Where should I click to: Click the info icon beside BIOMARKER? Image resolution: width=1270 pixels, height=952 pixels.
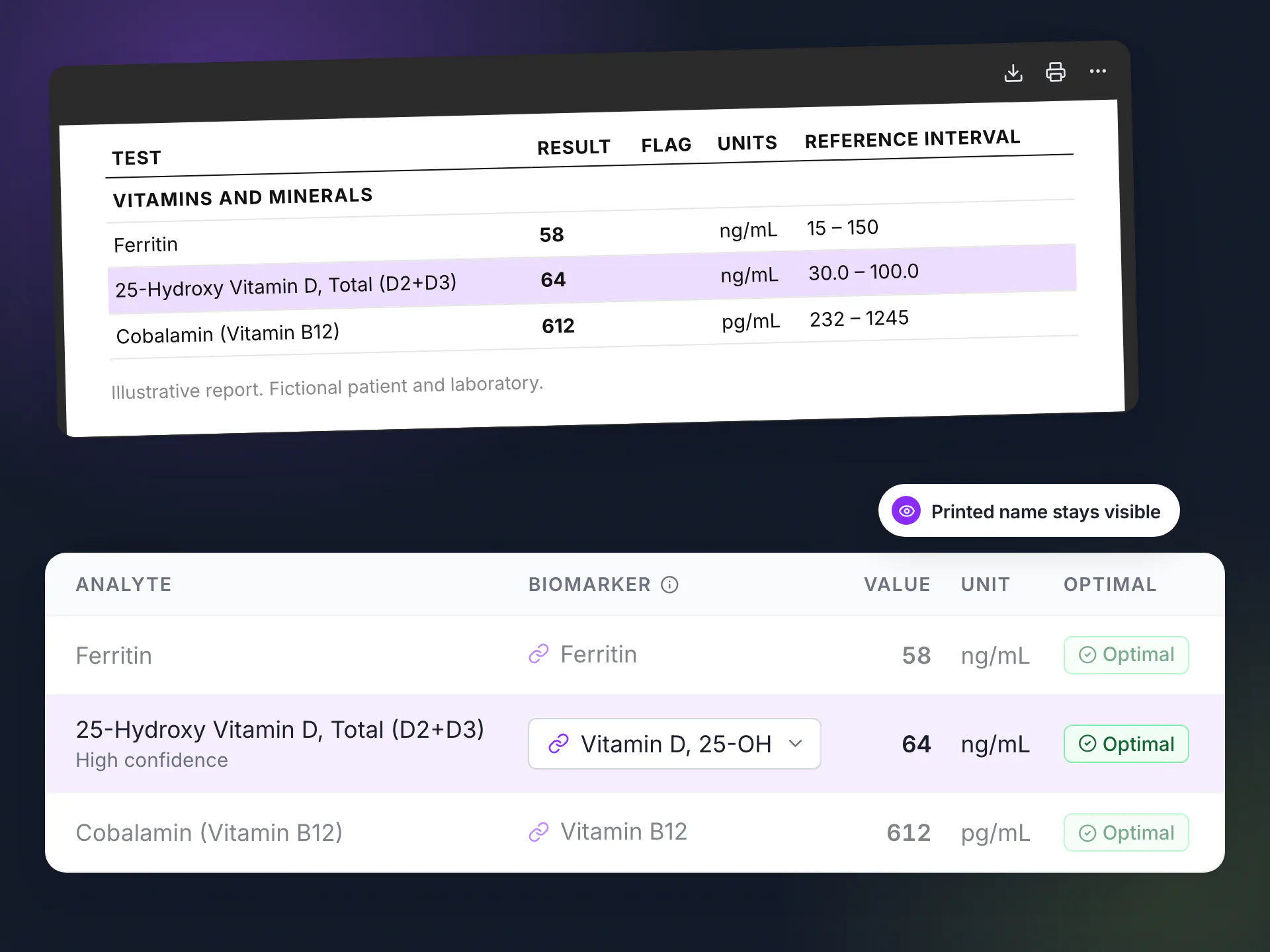(x=669, y=584)
